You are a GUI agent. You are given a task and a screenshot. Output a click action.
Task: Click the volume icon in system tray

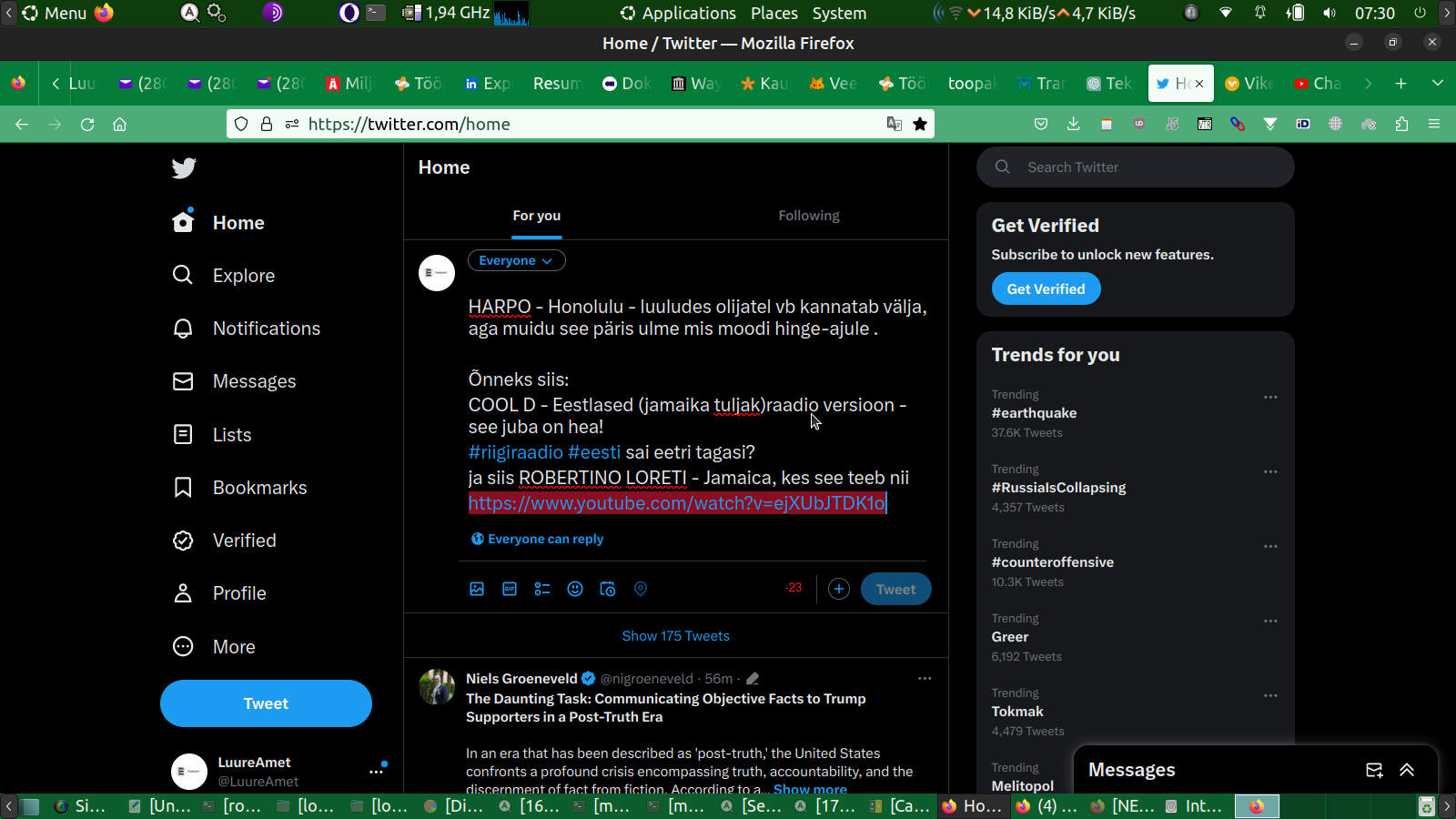1330,13
